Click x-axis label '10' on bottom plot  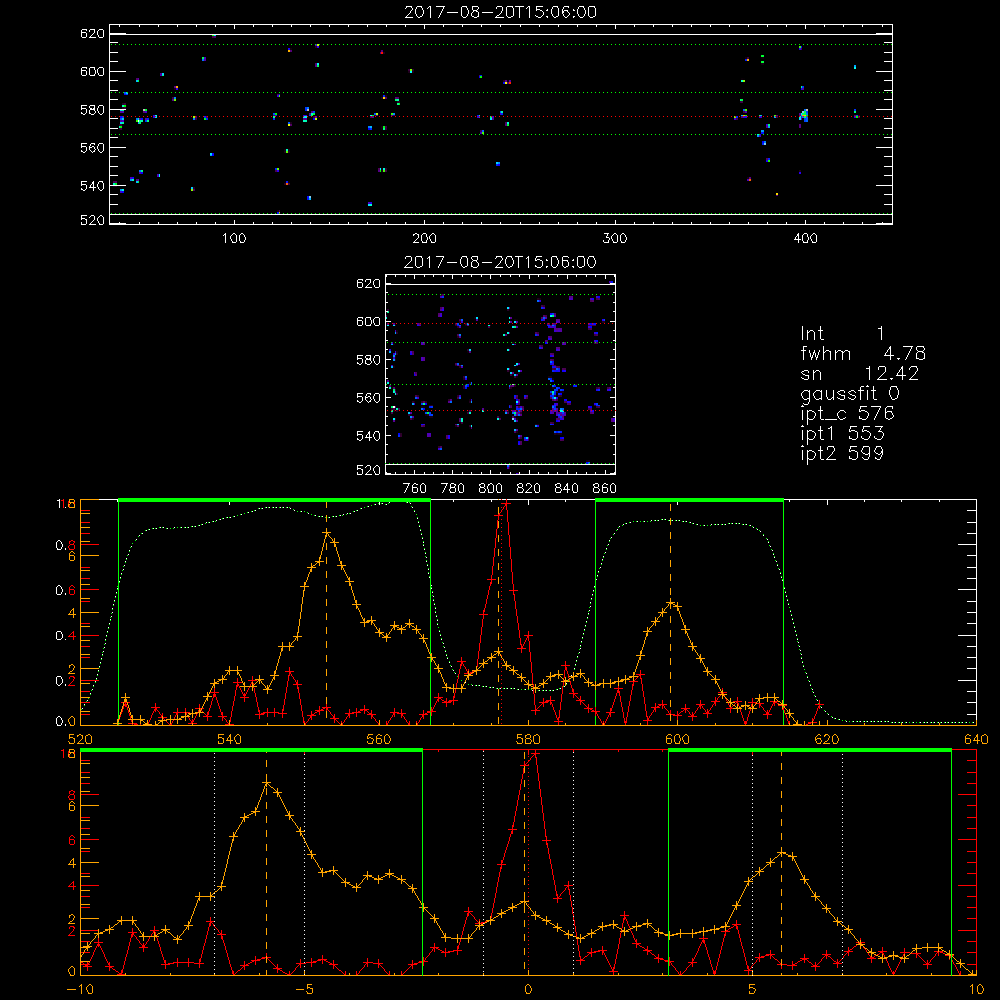[x=976, y=990]
